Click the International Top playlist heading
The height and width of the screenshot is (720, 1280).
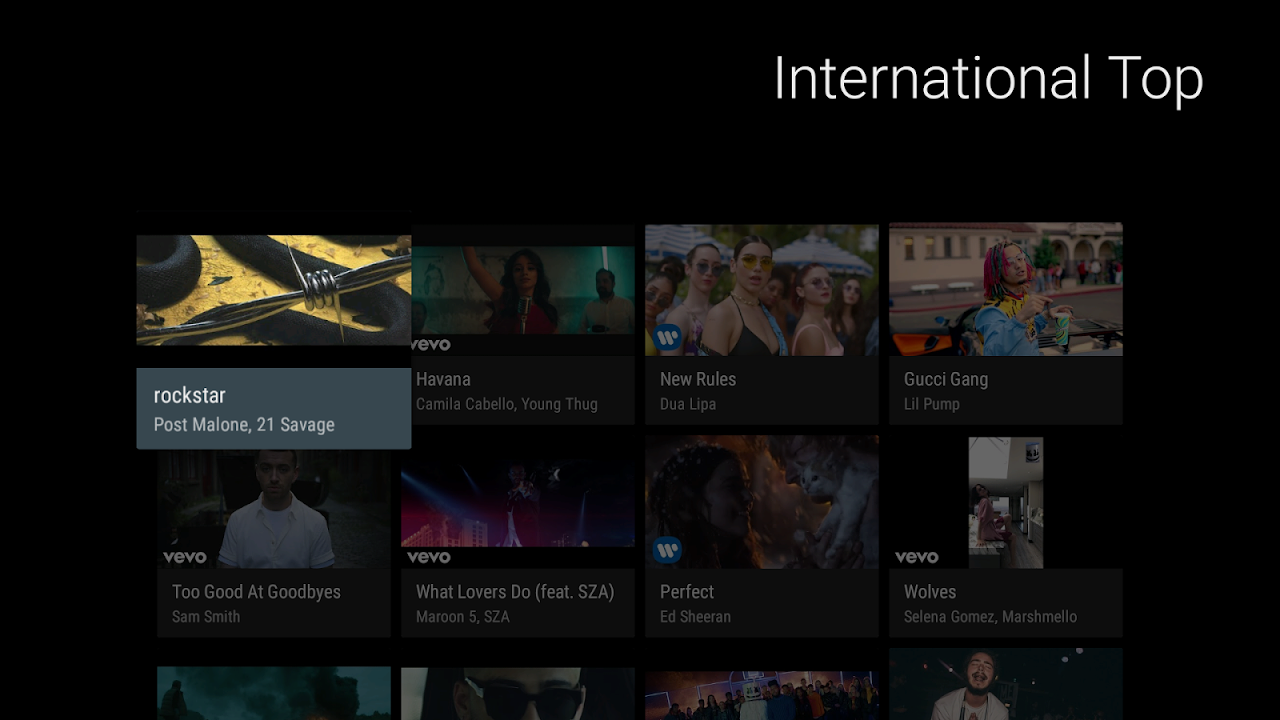(988, 79)
